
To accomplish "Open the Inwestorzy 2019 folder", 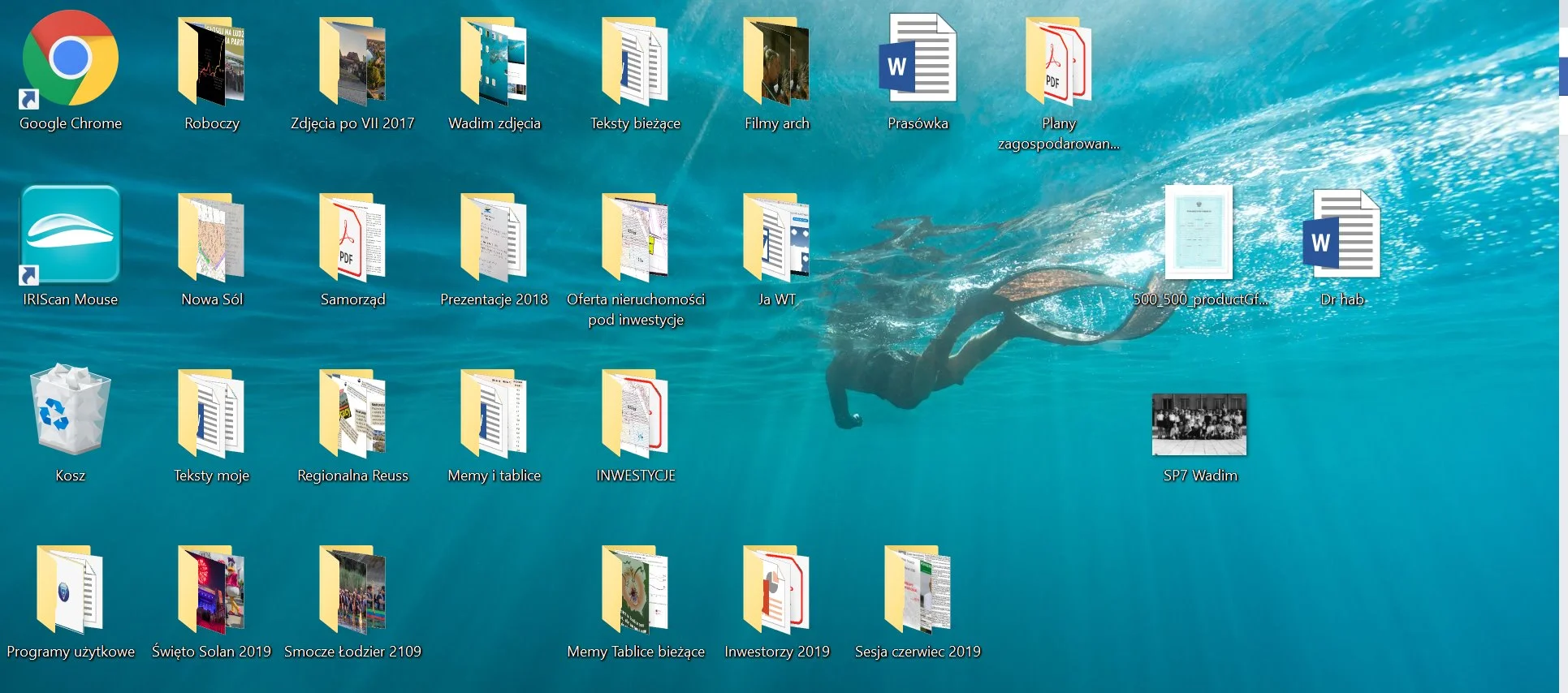I will pos(776,590).
